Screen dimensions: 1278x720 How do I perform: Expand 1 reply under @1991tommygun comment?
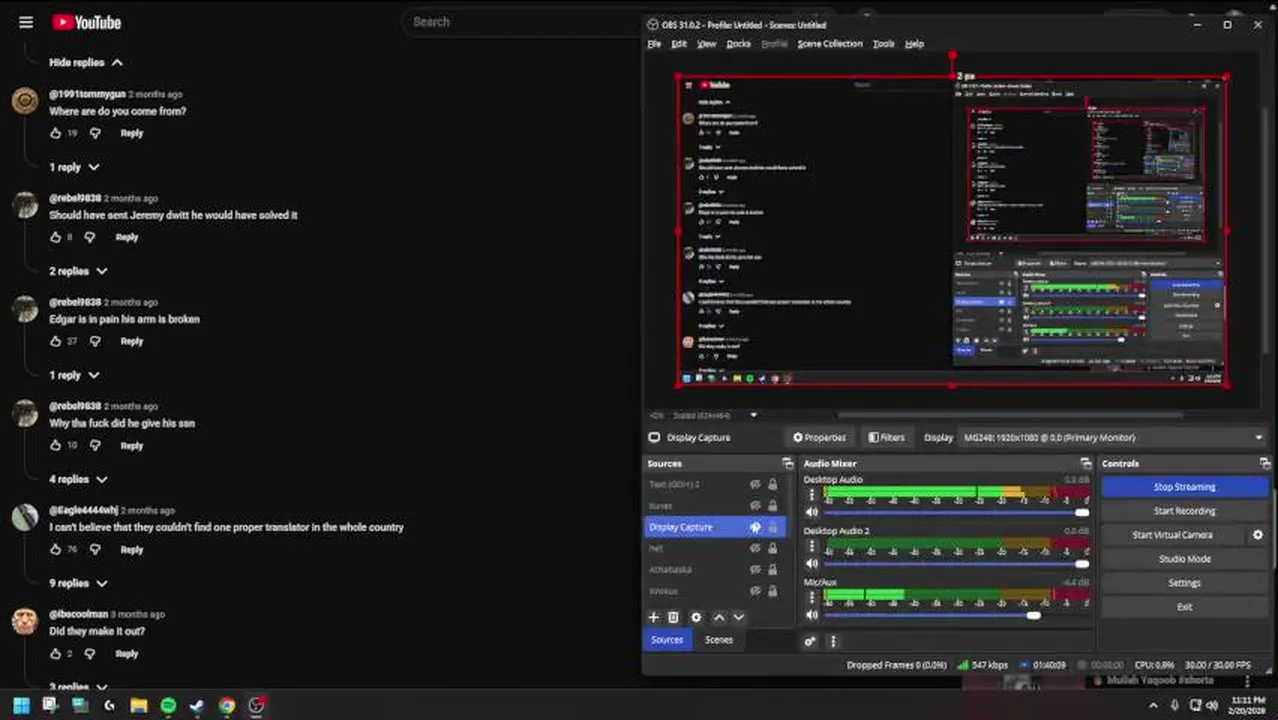[x=75, y=167]
